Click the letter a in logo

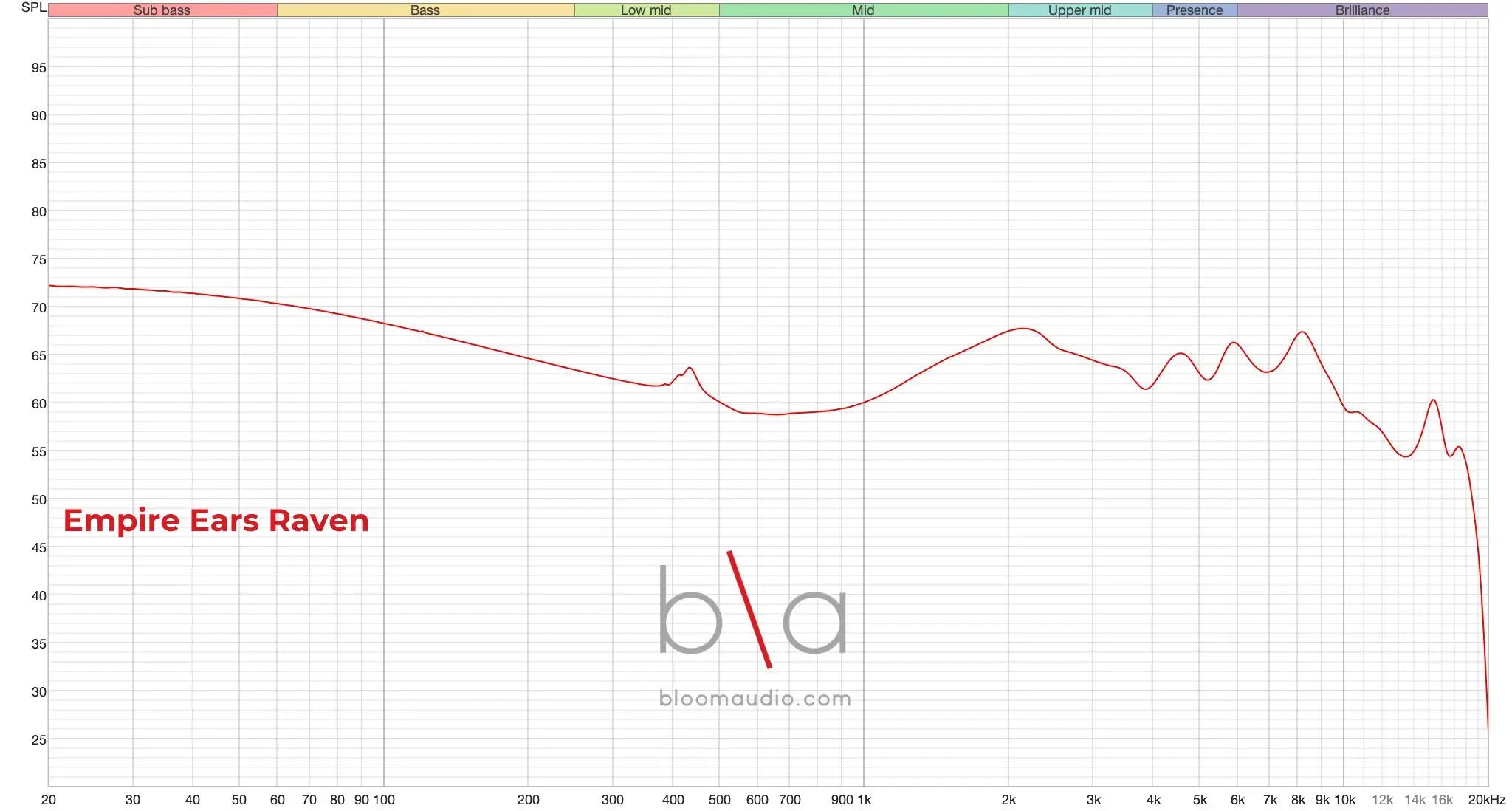click(815, 622)
